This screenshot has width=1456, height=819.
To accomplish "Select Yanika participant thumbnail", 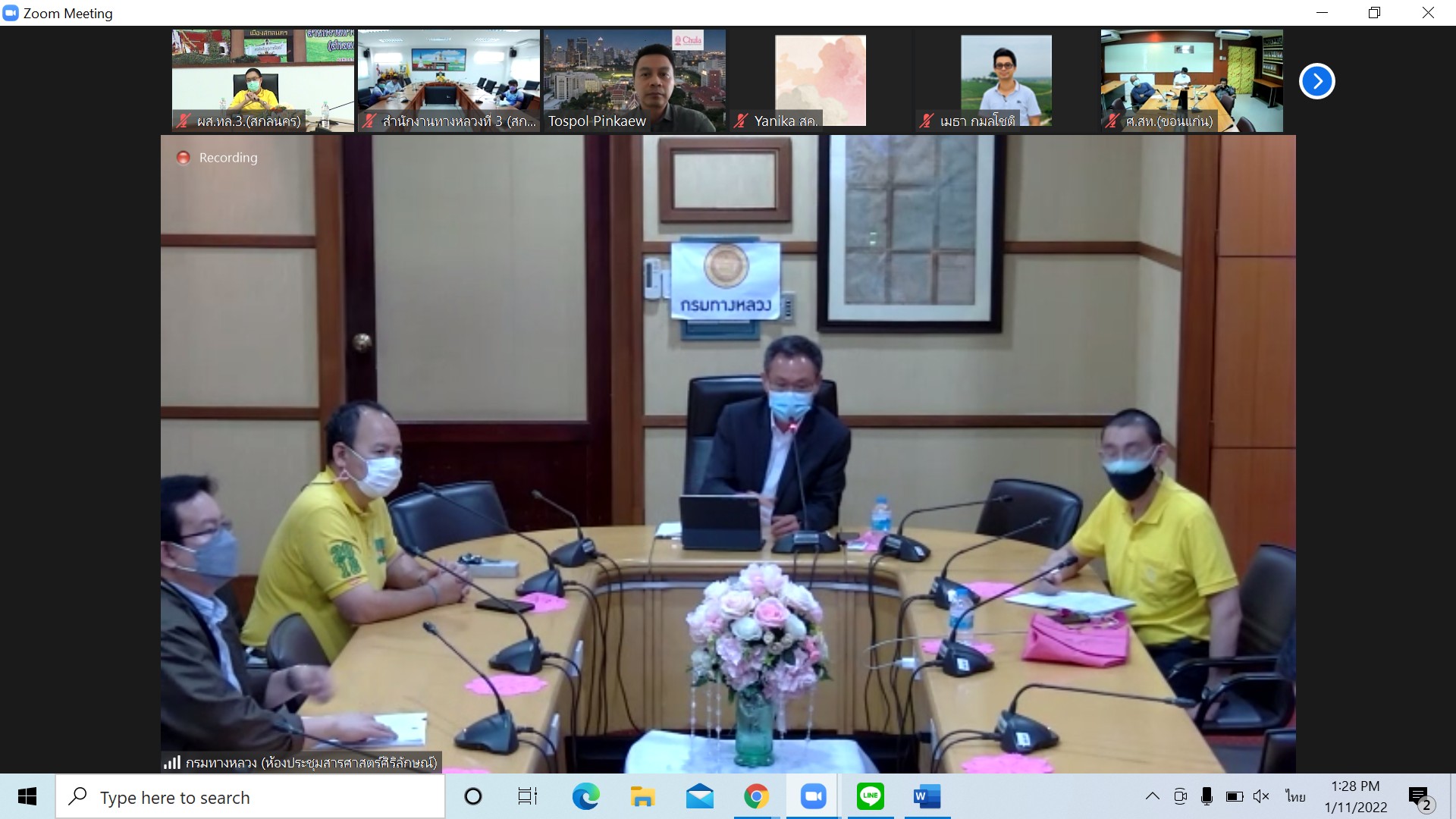I will coord(820,80).
